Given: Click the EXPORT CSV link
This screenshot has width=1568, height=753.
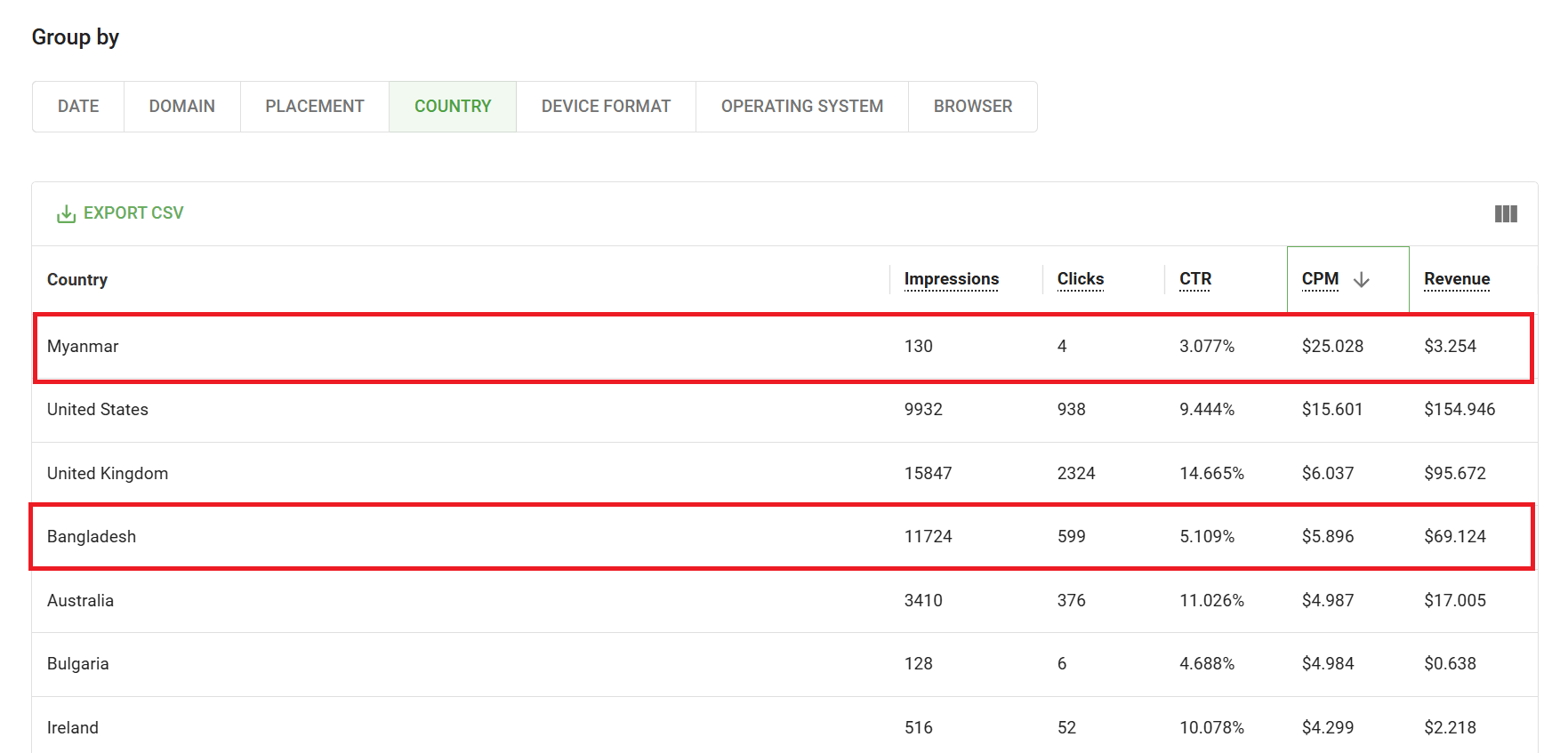Looking at the screenshot, I should pyautogui.click(x=133, y=213).
